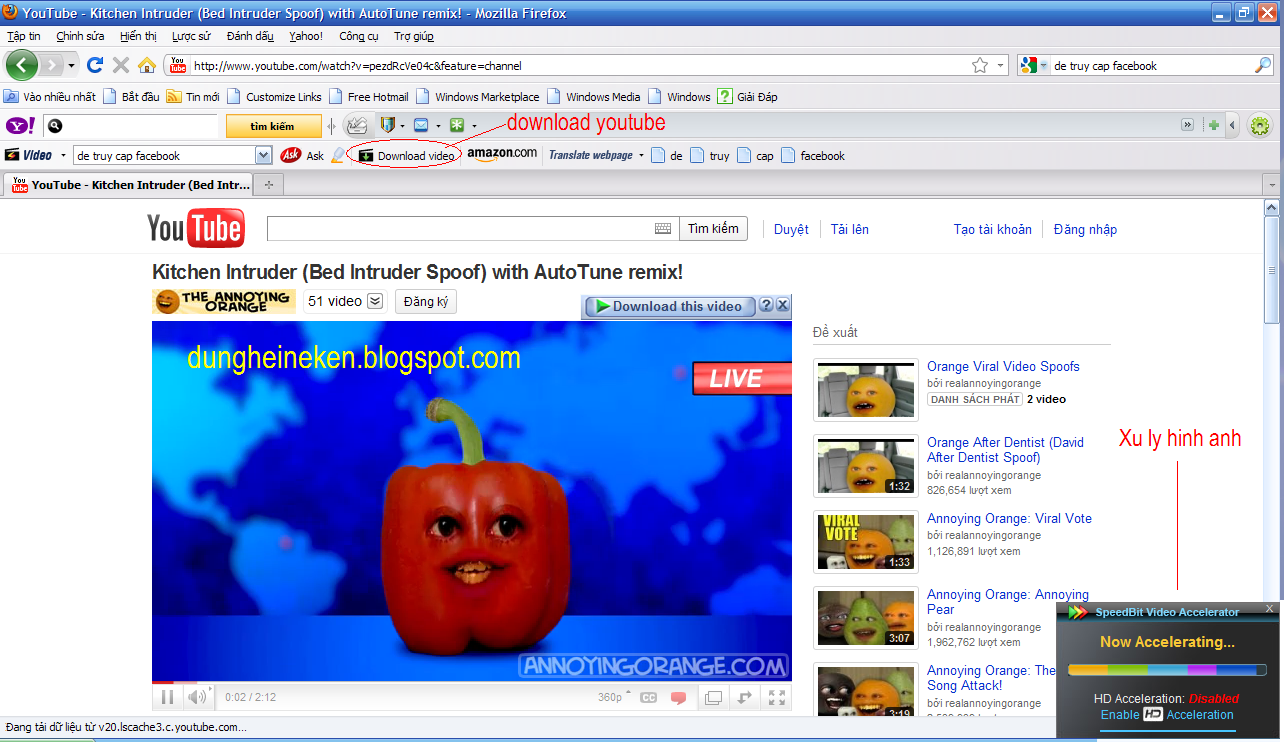Open the Yahoo Mail envelope icon
The height and width of the screenshot is (742, 1284).
coord(421,125)
